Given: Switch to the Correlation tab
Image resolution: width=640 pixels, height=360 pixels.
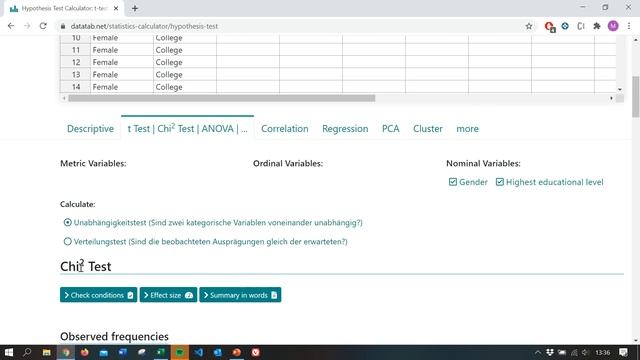Looking at the screenshot, I should tap(284, 129).
